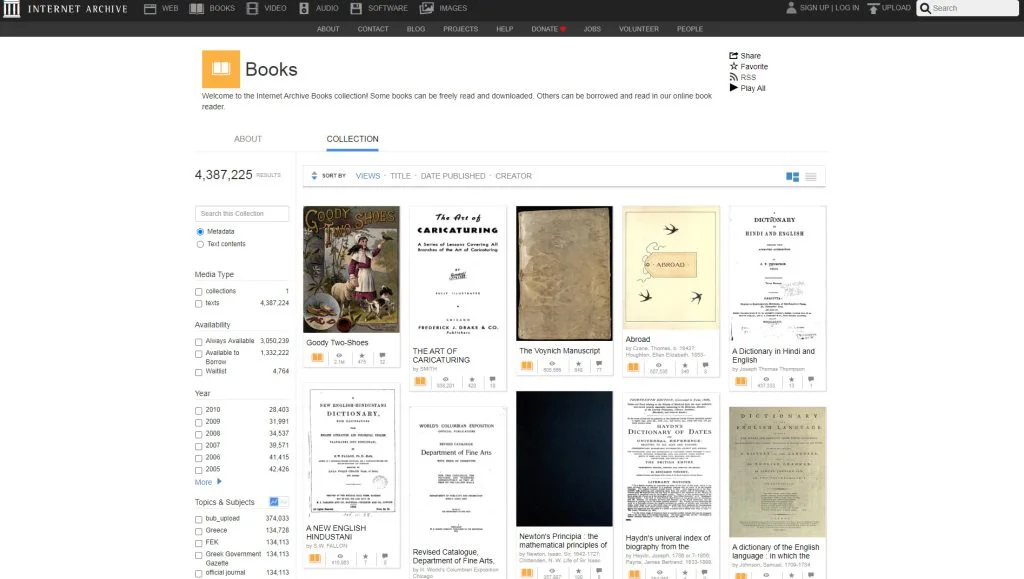This screenshot has height=579, width=1024.
Task: Open the Audio section icon
Action: [x=304, y=8]
